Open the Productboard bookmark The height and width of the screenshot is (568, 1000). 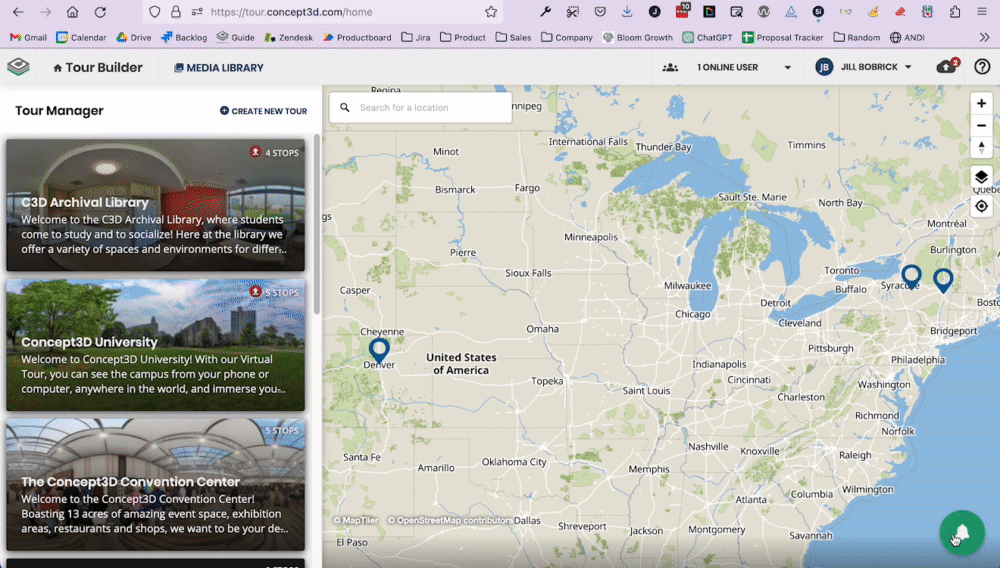click(357, 38)
